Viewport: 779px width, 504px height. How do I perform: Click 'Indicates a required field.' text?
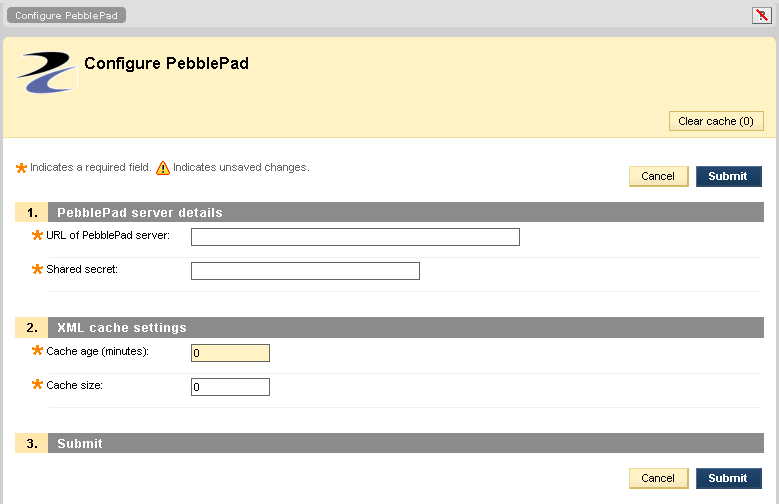click(x=90, y=168)
